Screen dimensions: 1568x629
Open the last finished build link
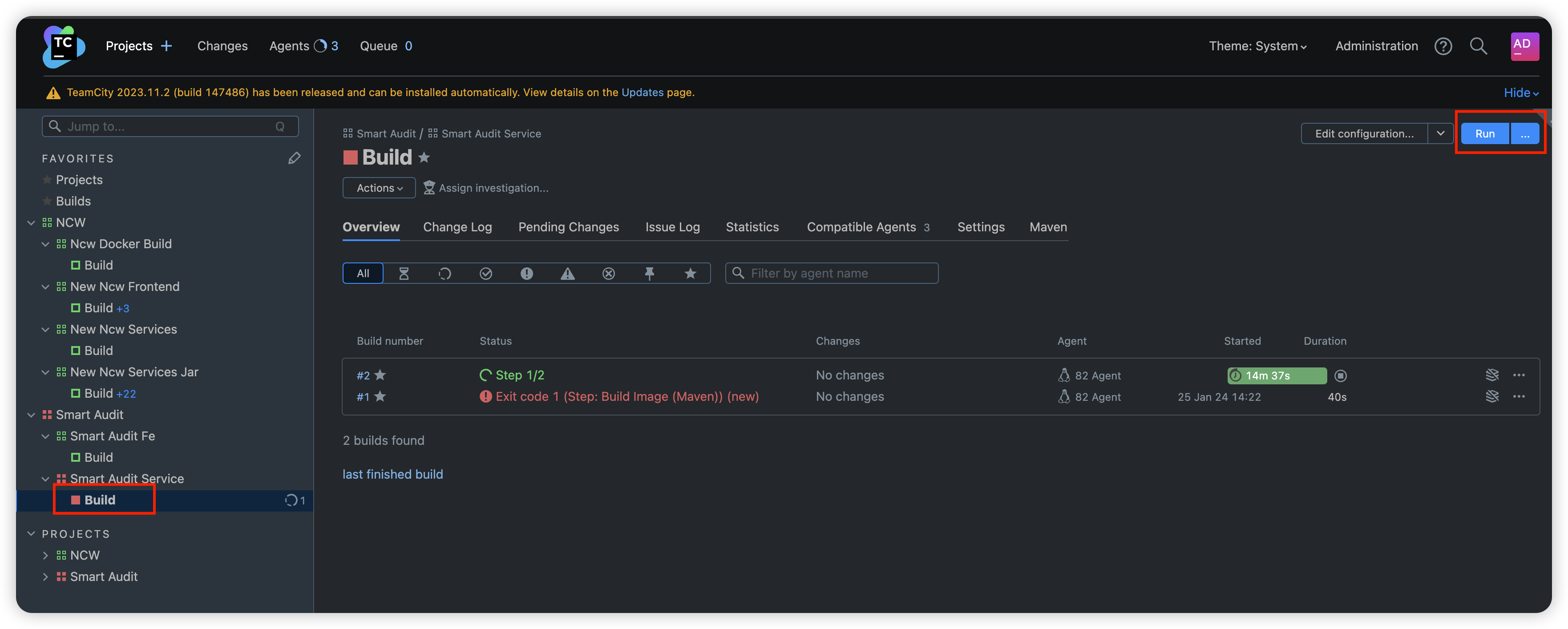[392, 475]
